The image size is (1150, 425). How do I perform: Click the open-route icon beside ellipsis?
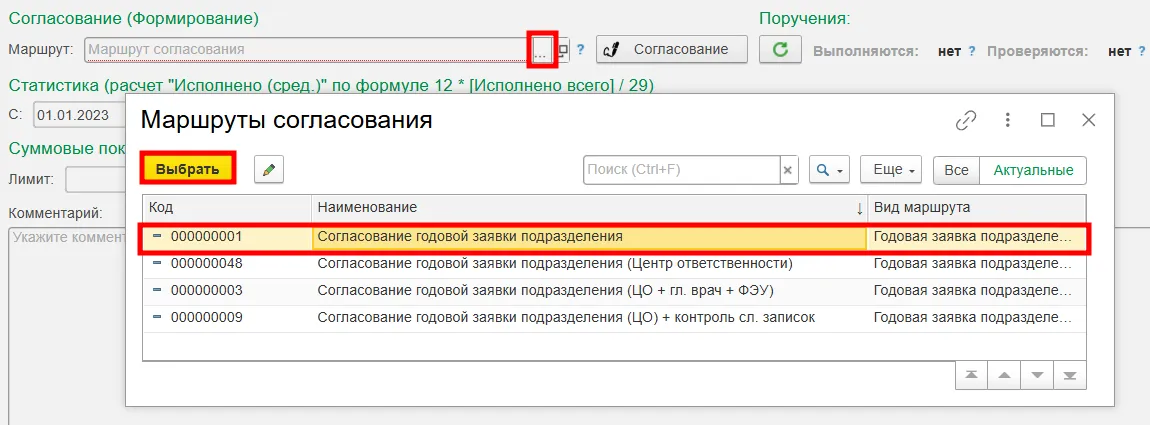tap(563, 51)
